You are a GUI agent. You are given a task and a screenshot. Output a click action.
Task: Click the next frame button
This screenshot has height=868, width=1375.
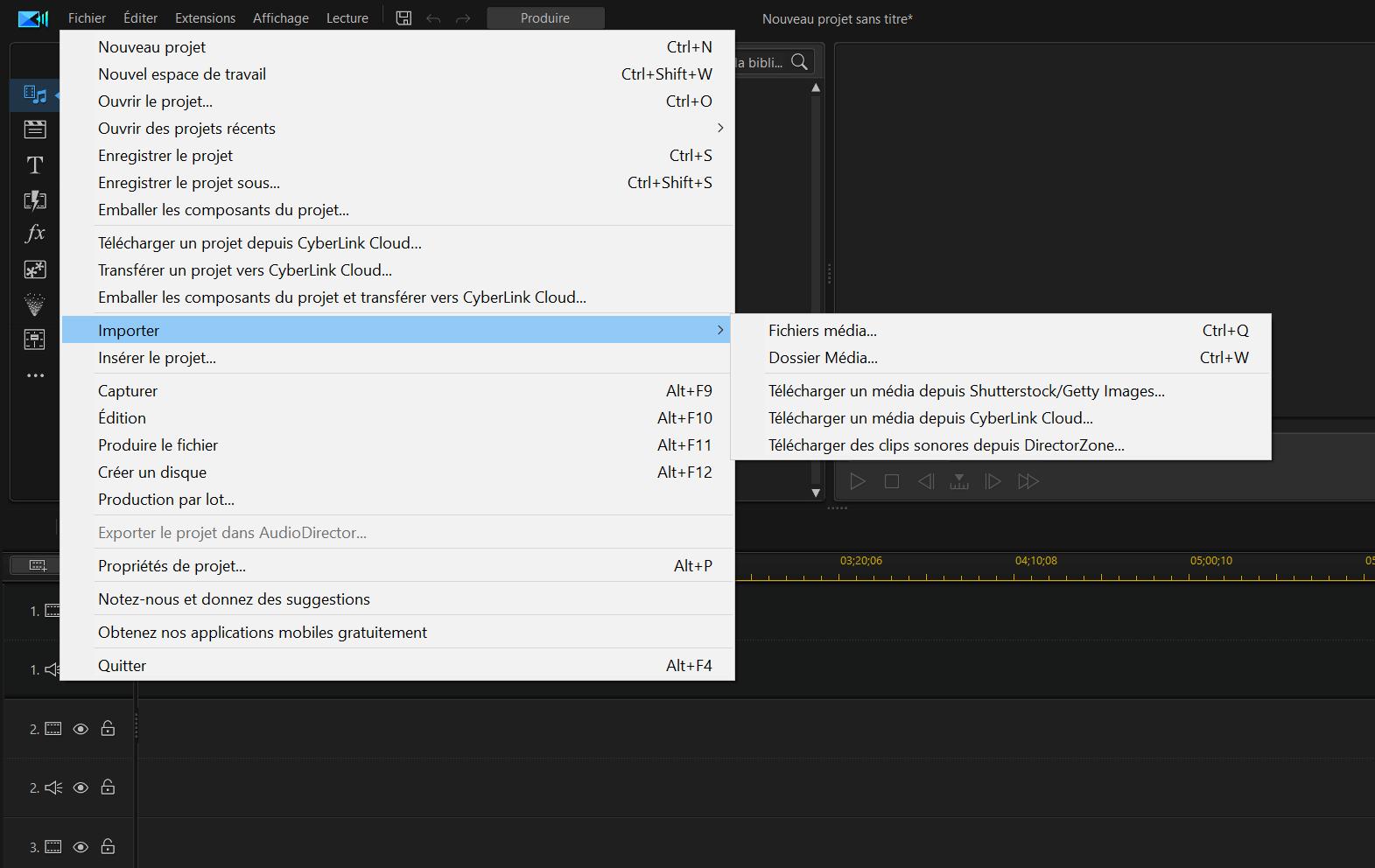pos(993,481)
